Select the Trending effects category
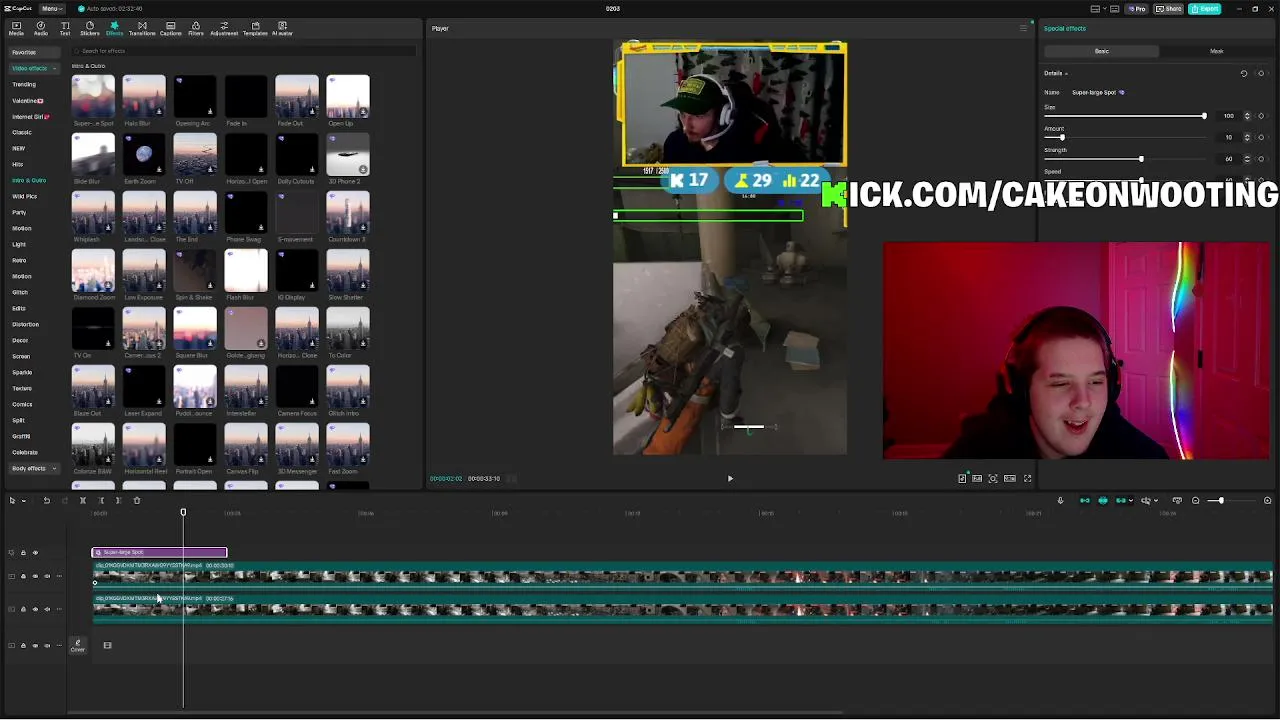 click(x=24, y=84)
